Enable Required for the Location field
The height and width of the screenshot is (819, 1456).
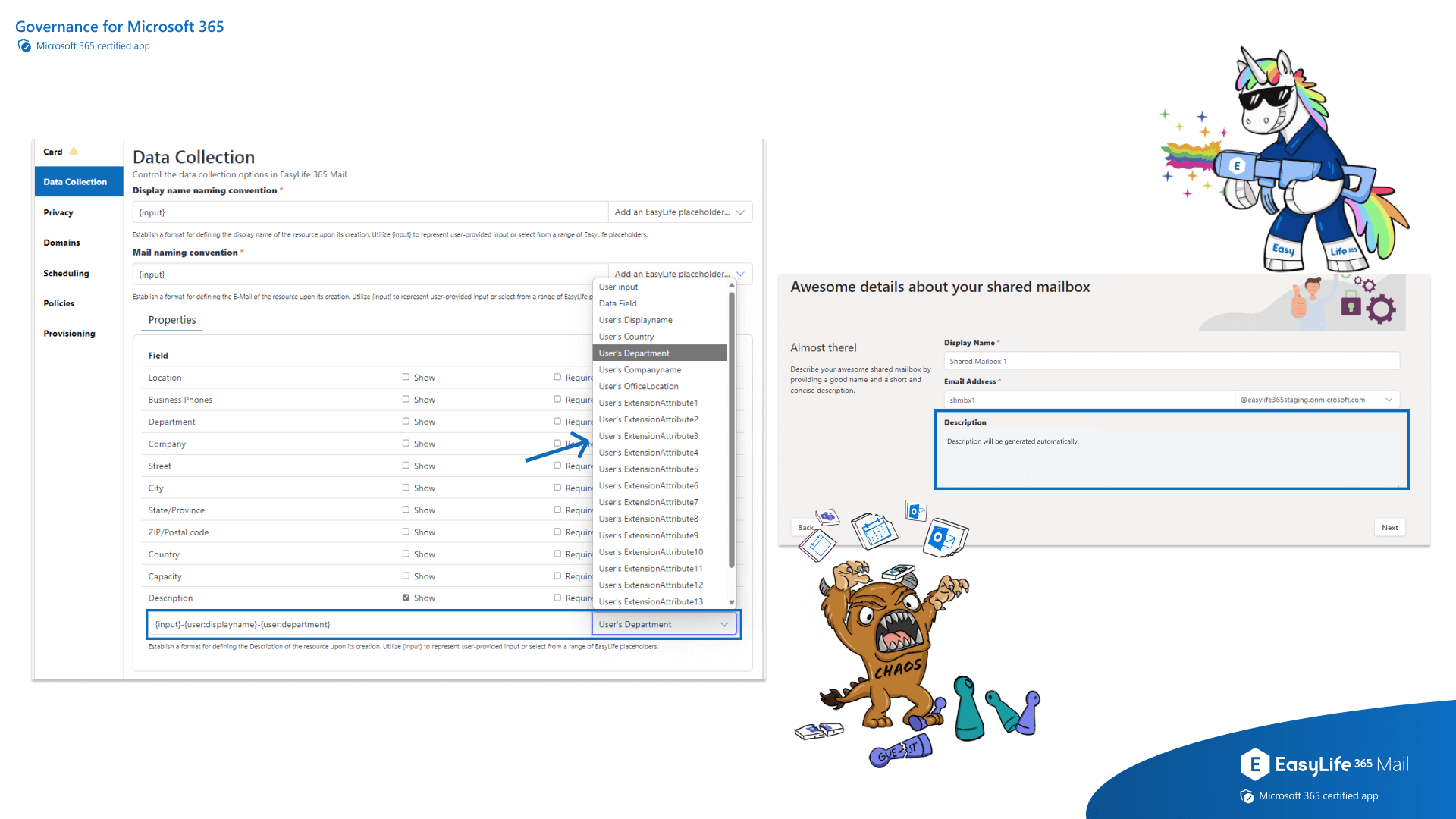click(557, 377)
